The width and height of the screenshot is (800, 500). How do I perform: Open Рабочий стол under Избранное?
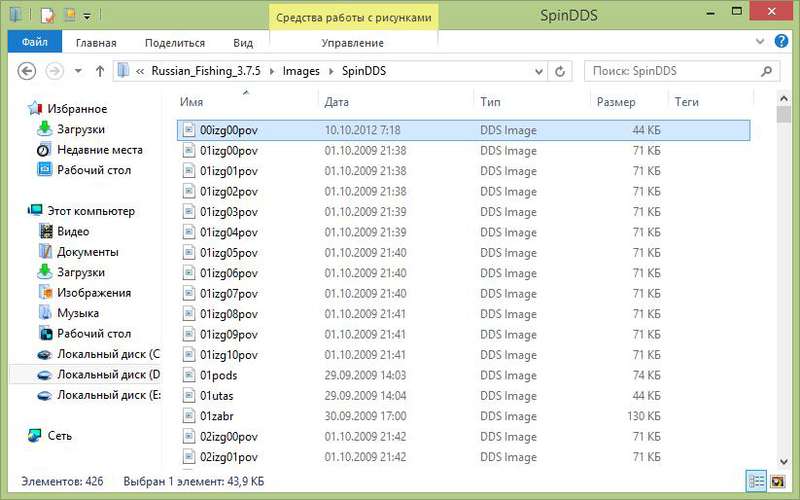(x=94, y=170)
